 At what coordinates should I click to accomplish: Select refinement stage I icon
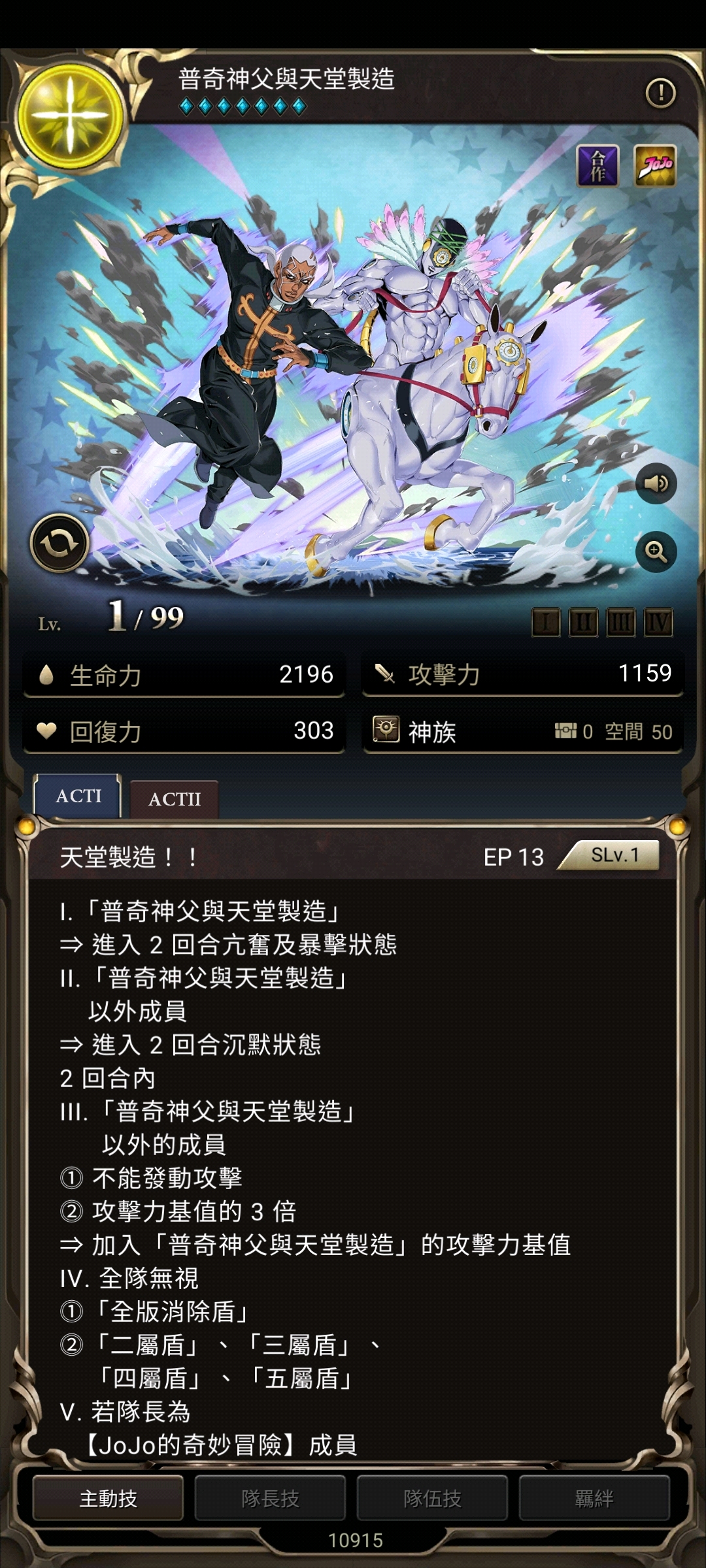546,623
